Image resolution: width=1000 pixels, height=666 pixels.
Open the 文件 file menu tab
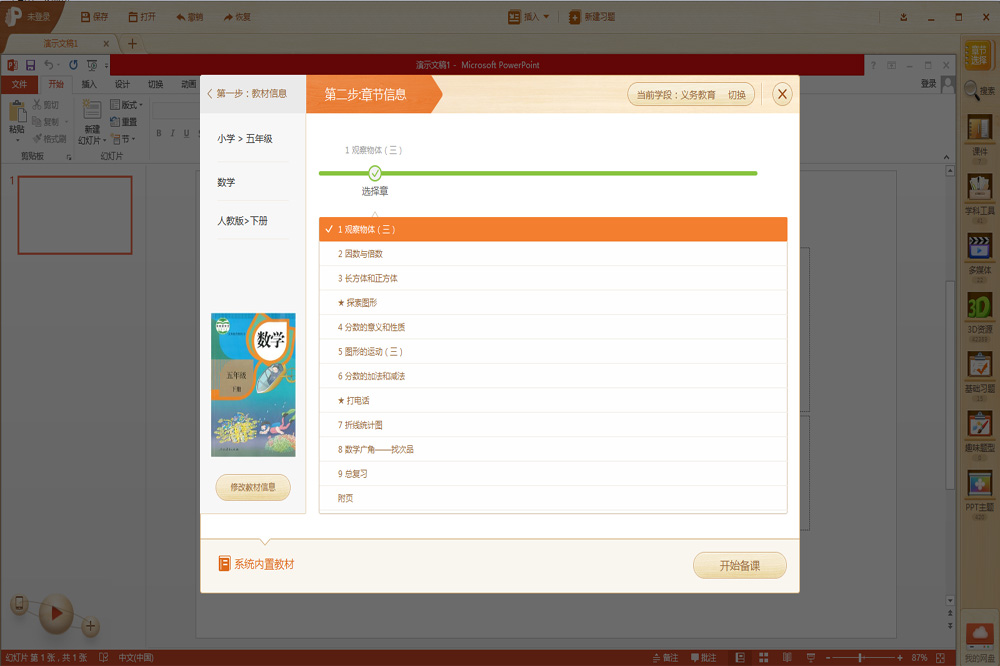[19, 84]
